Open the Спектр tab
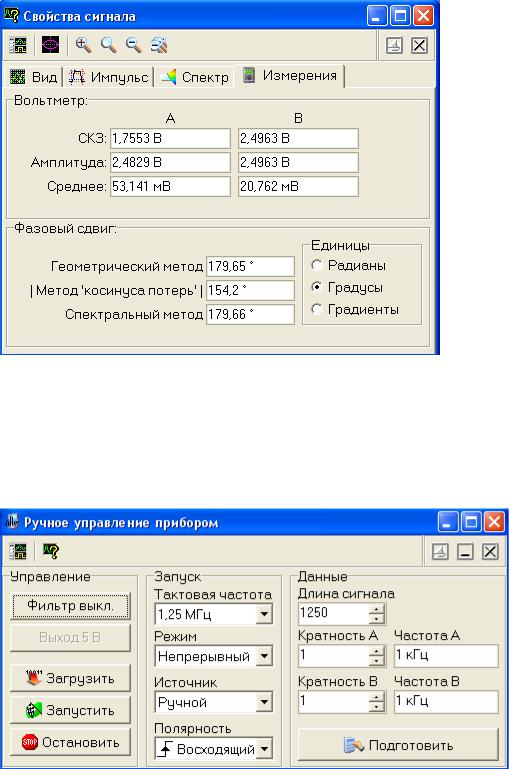Screen dimensions: 509x769 pyautogui.click(x=195, y=77)
